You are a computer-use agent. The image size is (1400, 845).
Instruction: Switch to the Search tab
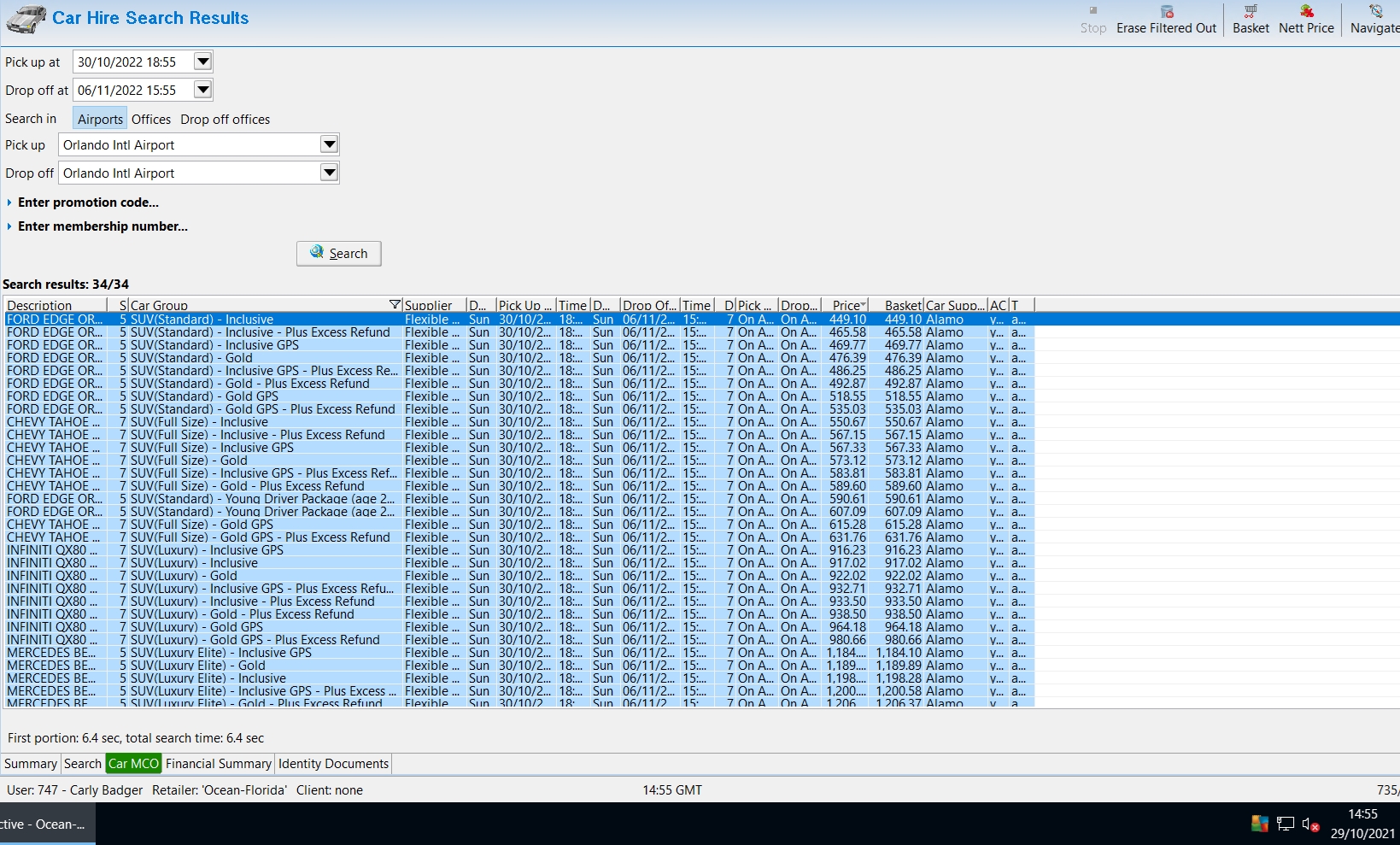(x=83, y=764)
